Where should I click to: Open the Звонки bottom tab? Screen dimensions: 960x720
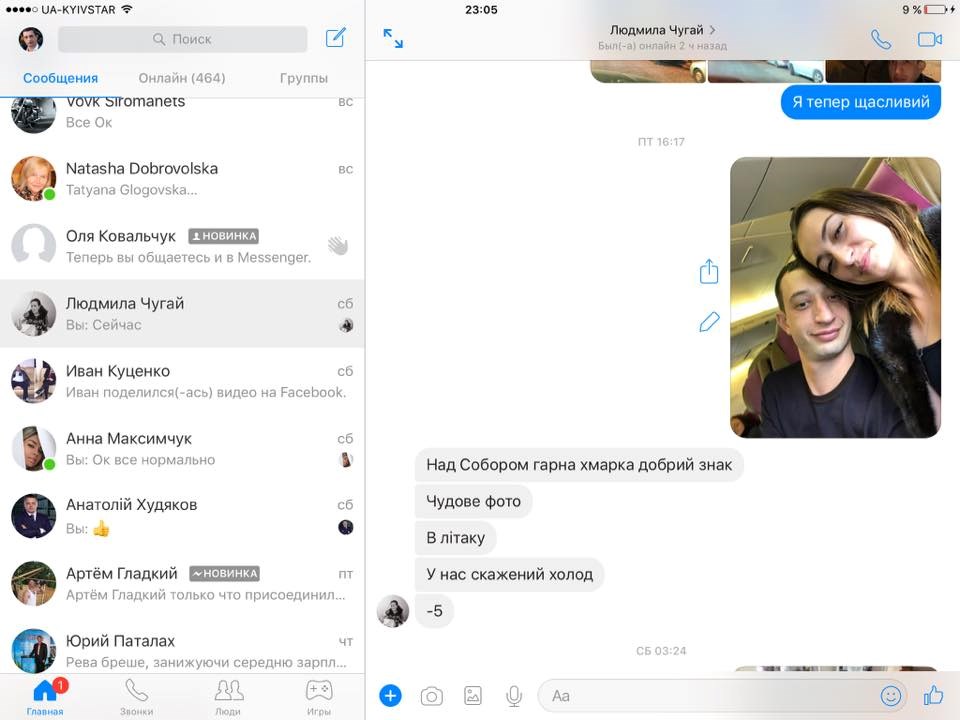coord(137,697)
